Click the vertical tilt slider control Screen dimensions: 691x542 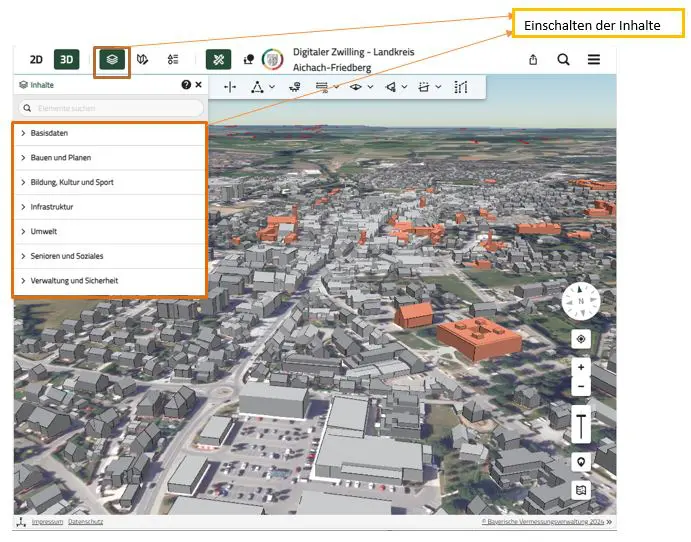[581, 425]
